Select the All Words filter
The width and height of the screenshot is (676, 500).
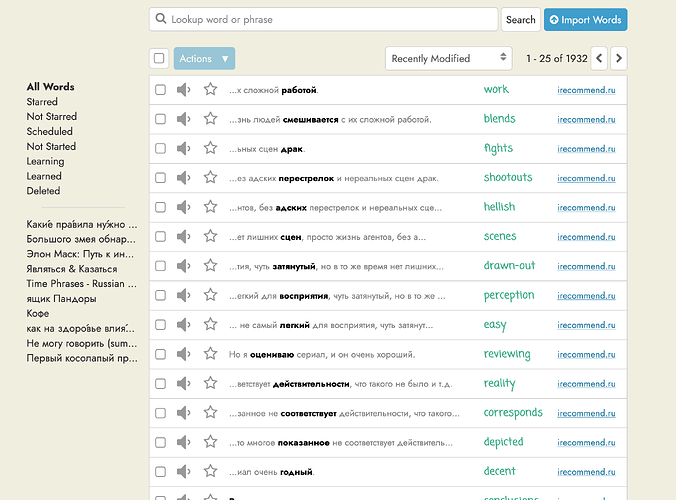[50, 87]
